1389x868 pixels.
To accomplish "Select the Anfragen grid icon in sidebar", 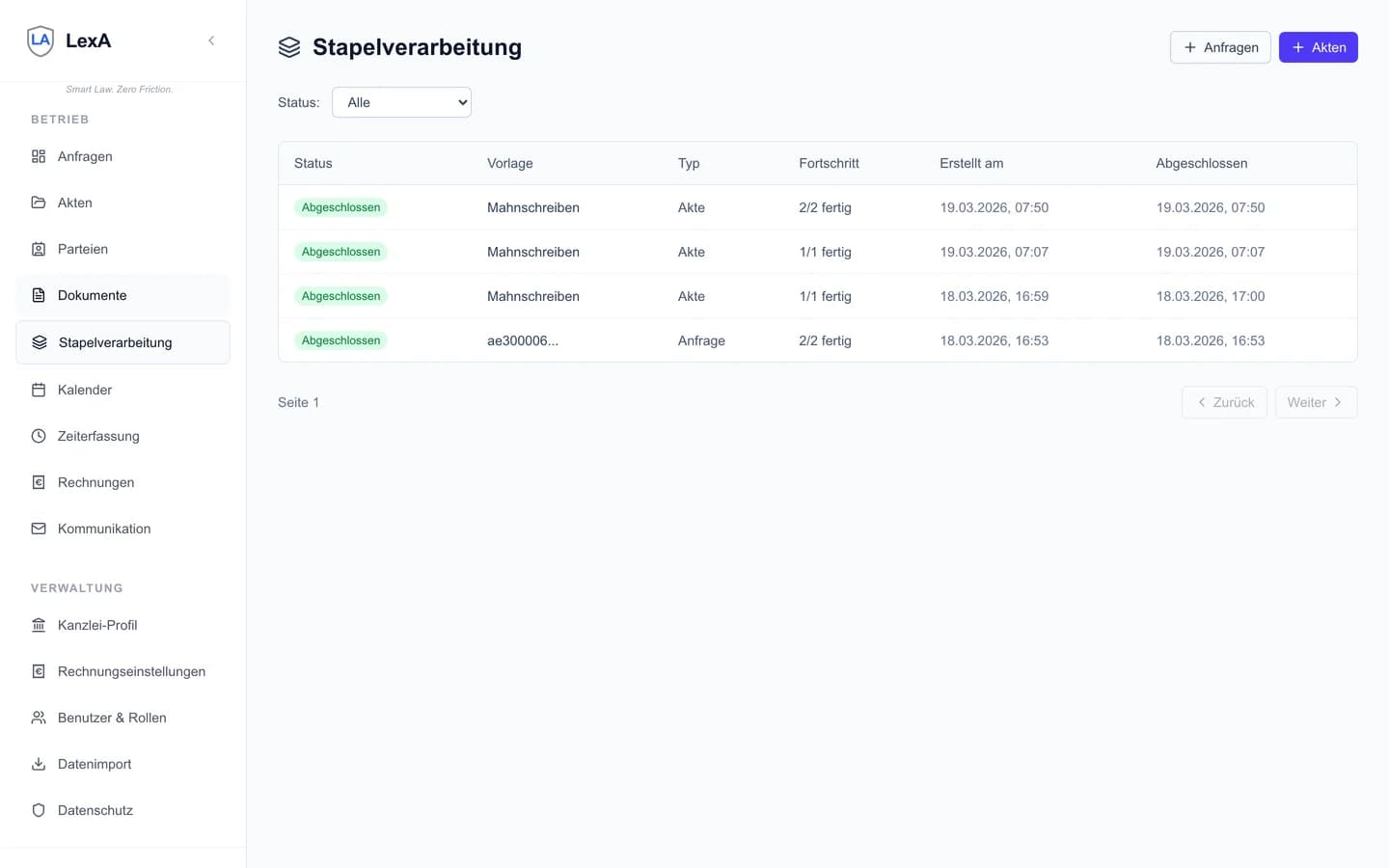I will tap(38, 155).
